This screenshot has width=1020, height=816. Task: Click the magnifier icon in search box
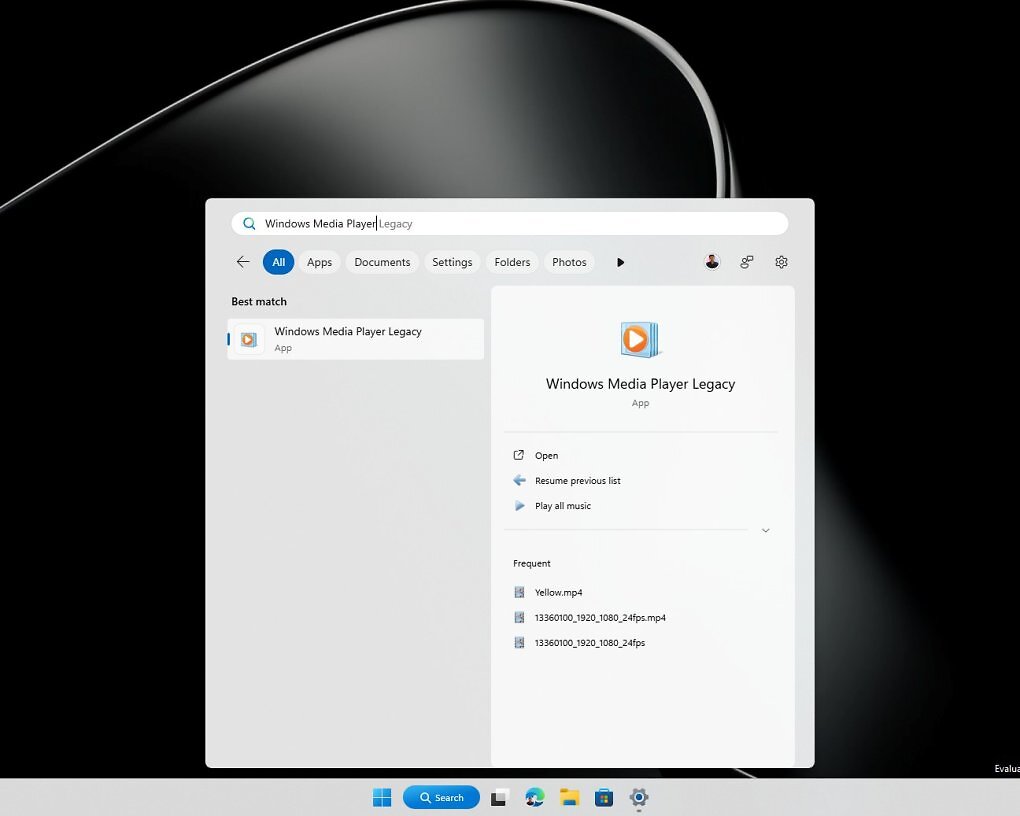coord(249,224)
